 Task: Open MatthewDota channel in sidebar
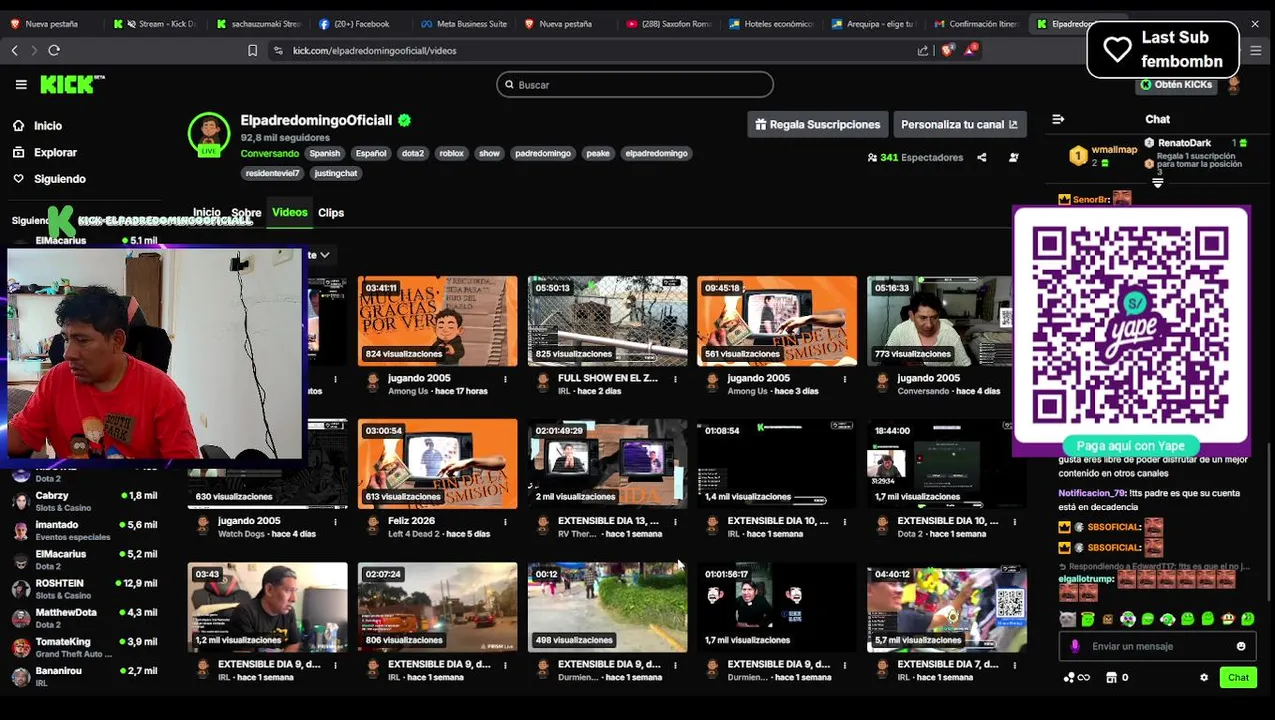(x=85, y=617)
